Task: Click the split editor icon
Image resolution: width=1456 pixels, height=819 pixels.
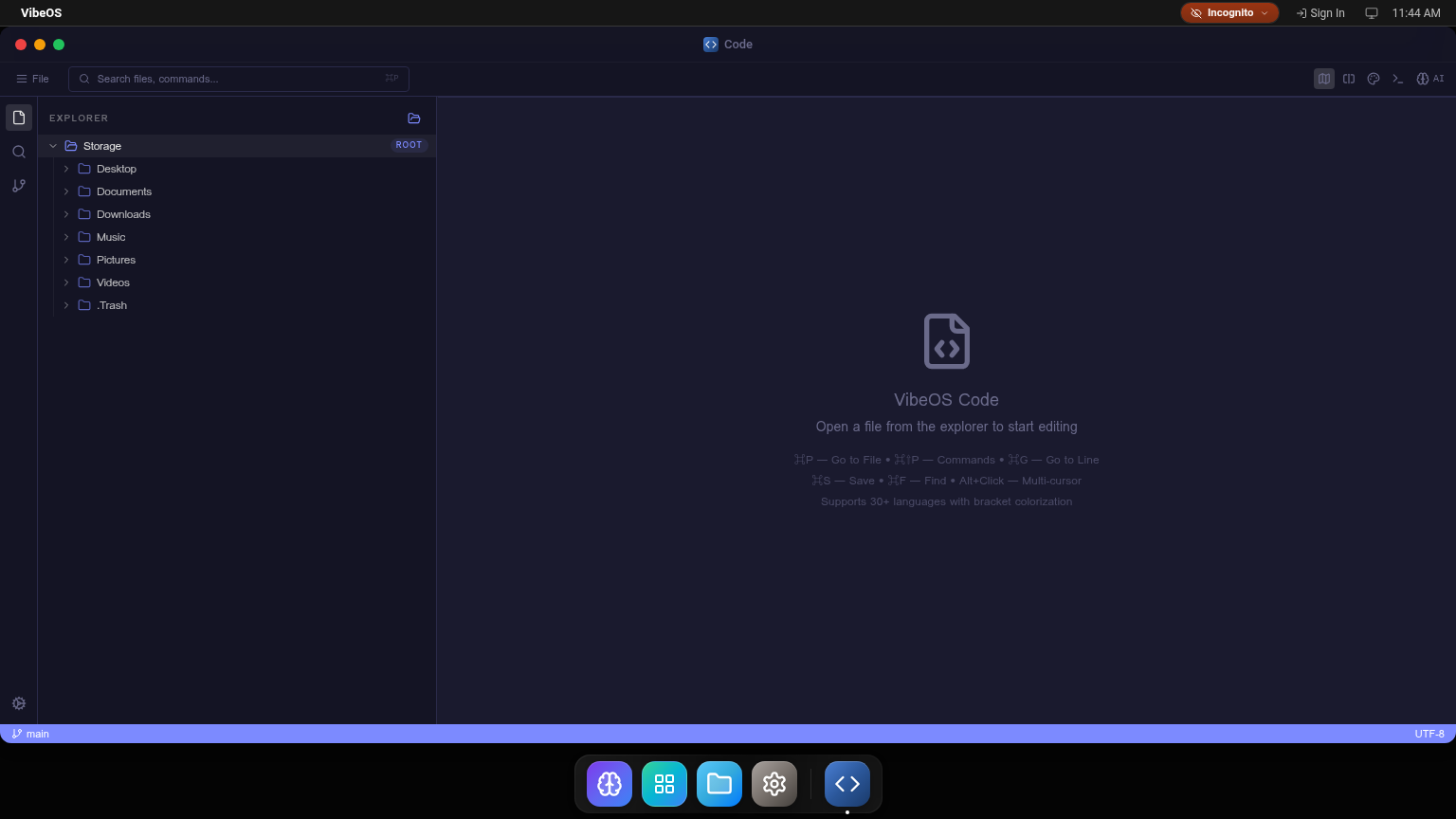Action: 1349,79
